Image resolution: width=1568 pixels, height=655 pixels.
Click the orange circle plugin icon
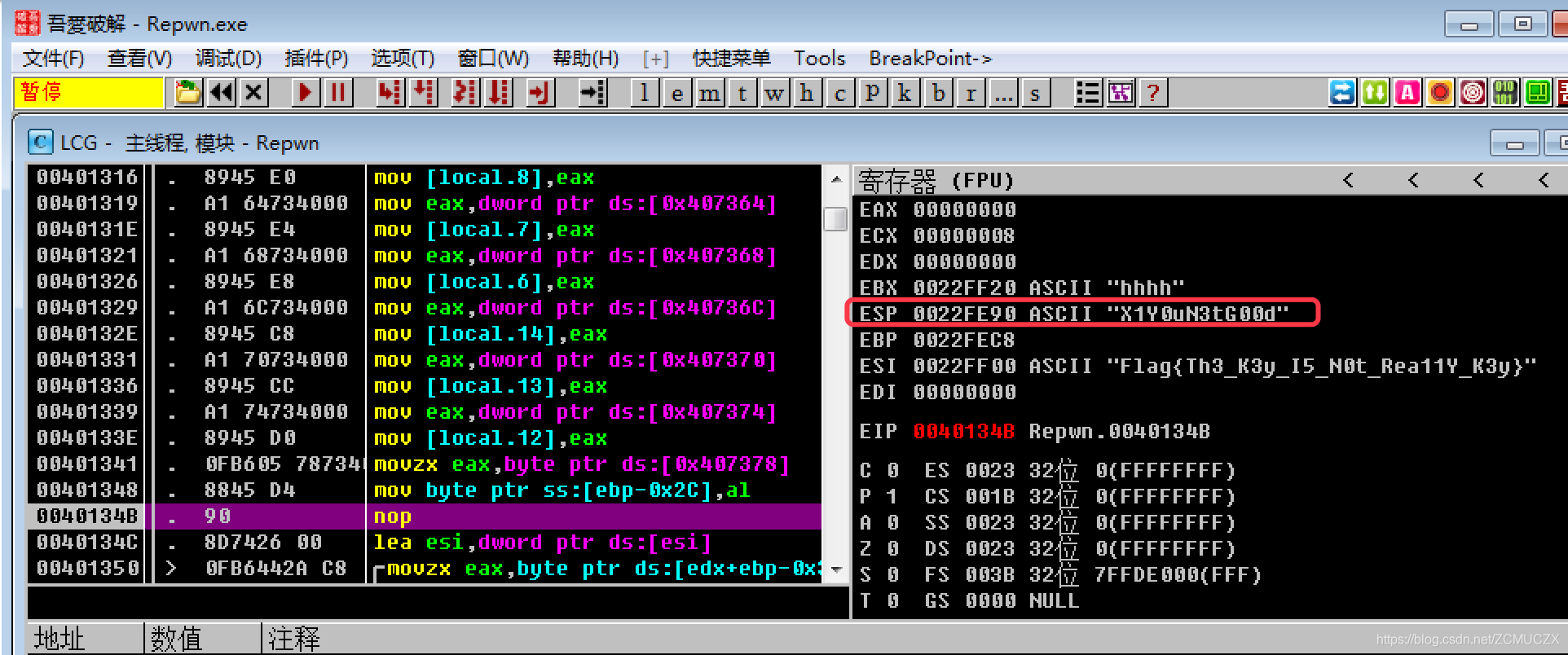(x=1440, y=93)
